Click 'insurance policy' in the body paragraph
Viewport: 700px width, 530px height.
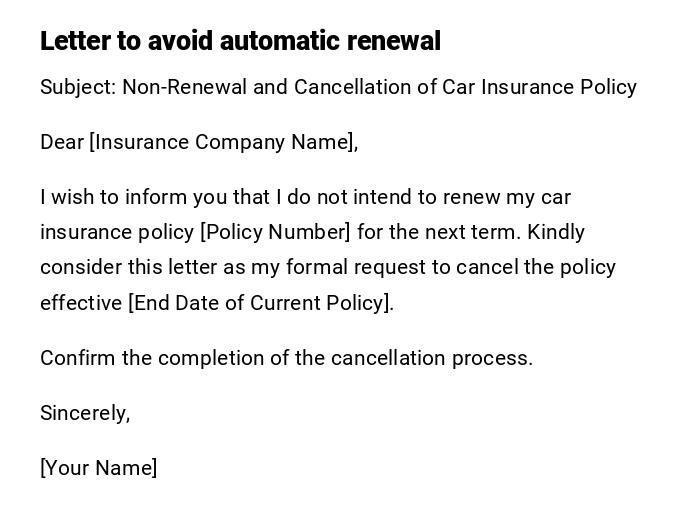coord(117,232)
